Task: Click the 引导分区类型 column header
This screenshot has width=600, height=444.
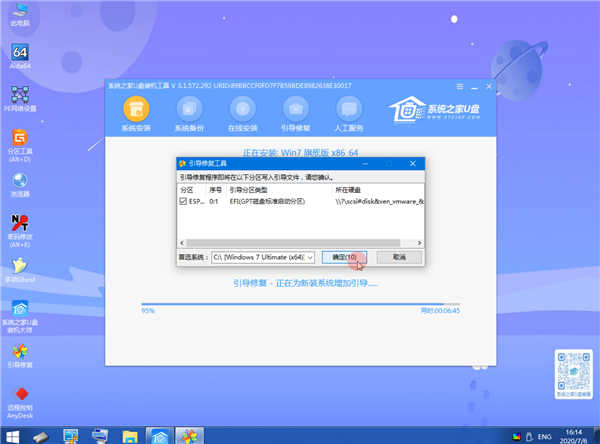Action: [248, 190]
